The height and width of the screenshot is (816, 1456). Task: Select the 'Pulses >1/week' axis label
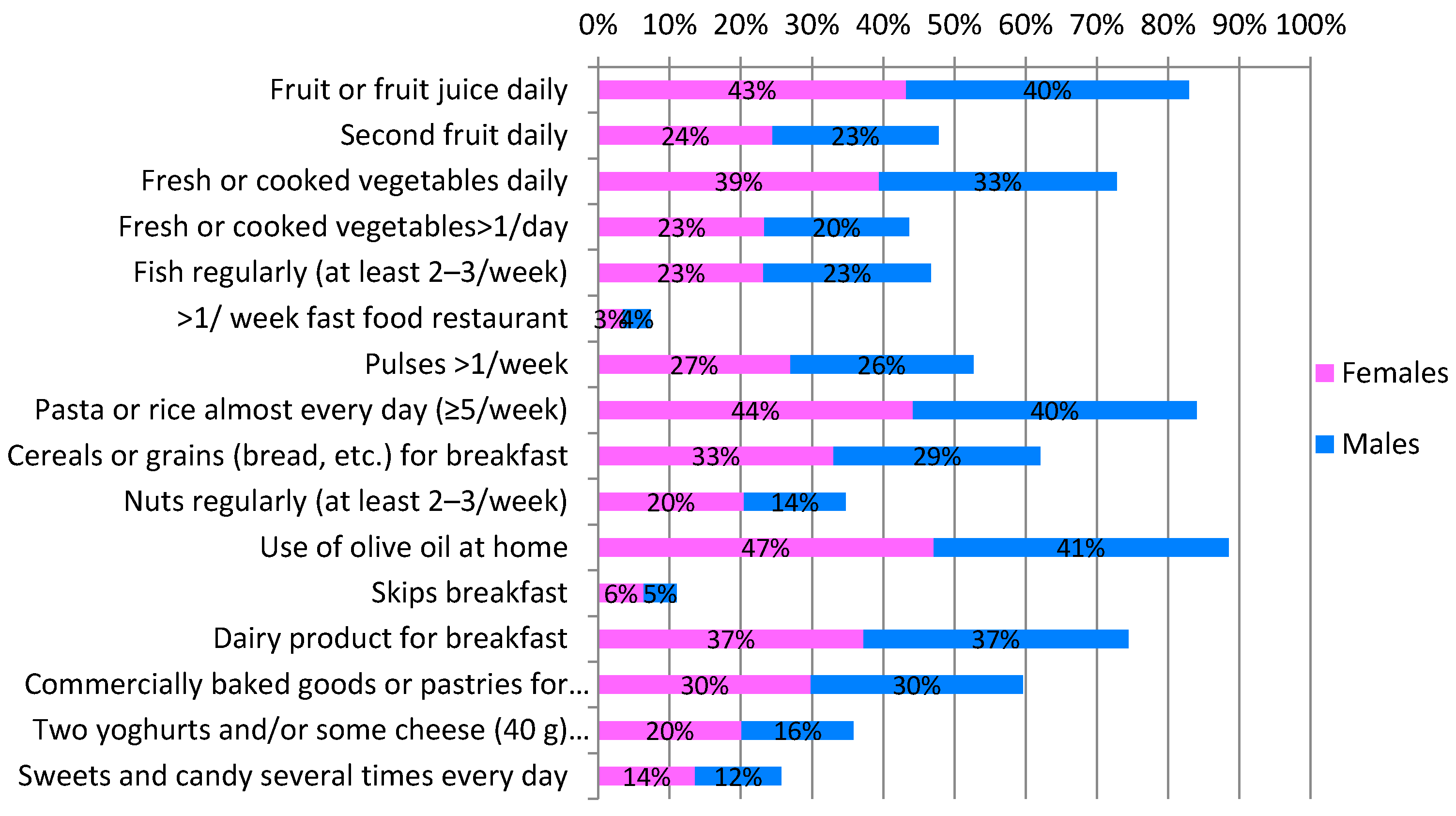(466, 364)
